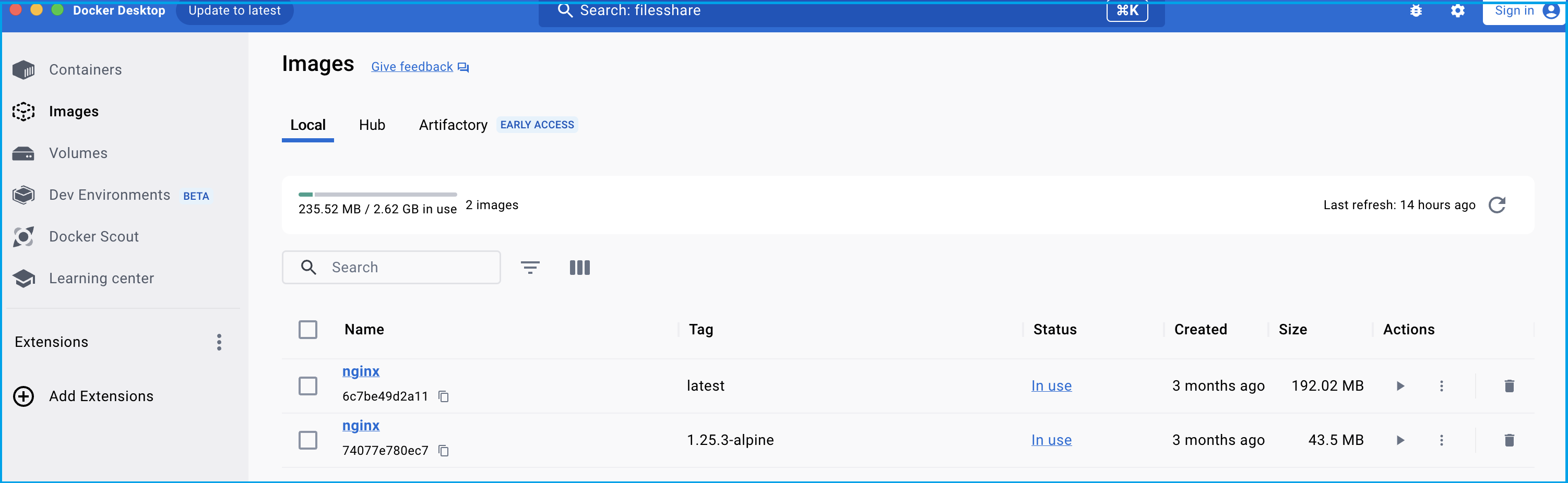
Task: Open Docker Scout in the sidebar
Action: click(94, 237)
